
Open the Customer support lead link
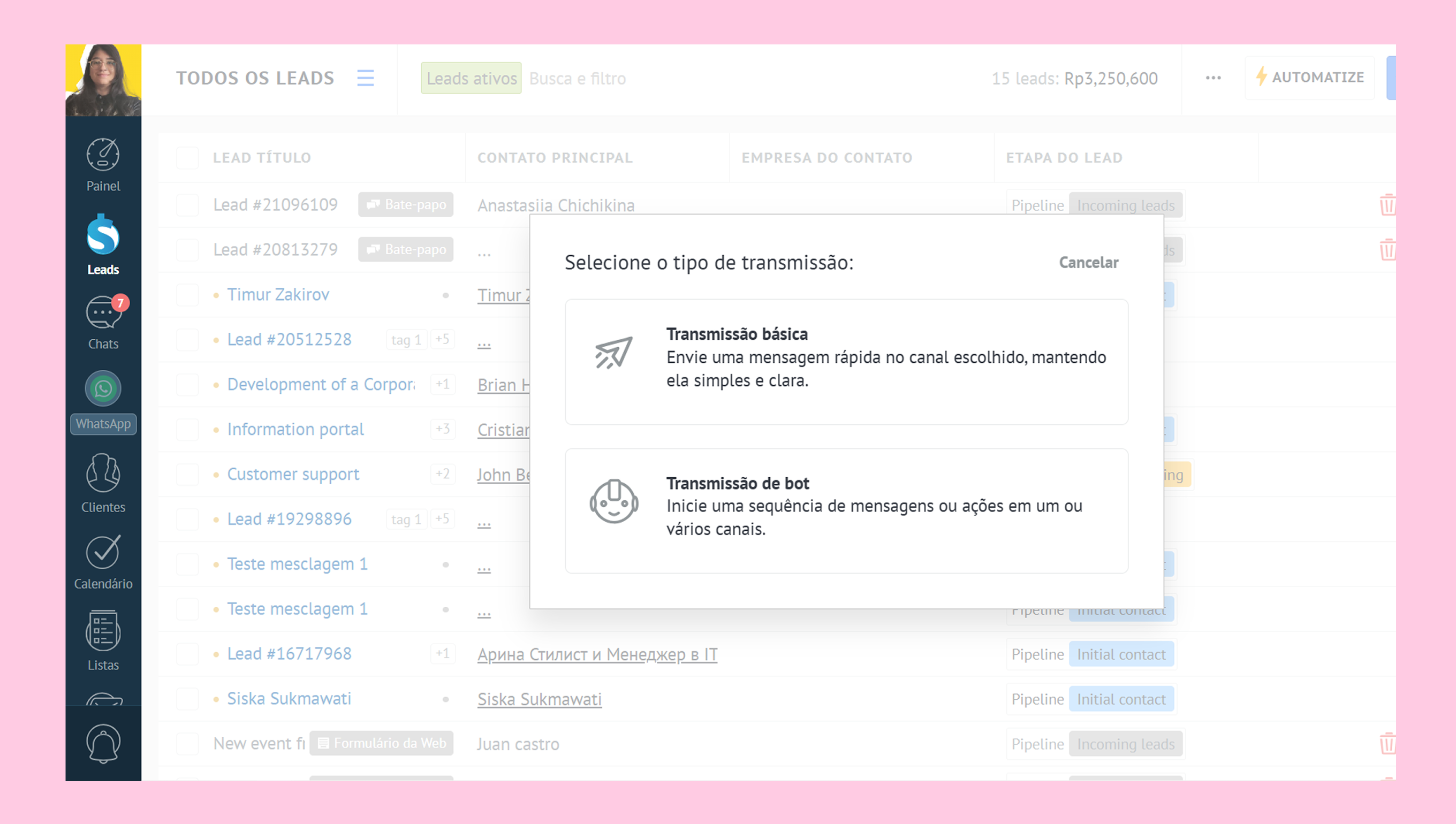click(x=293, y=474)
